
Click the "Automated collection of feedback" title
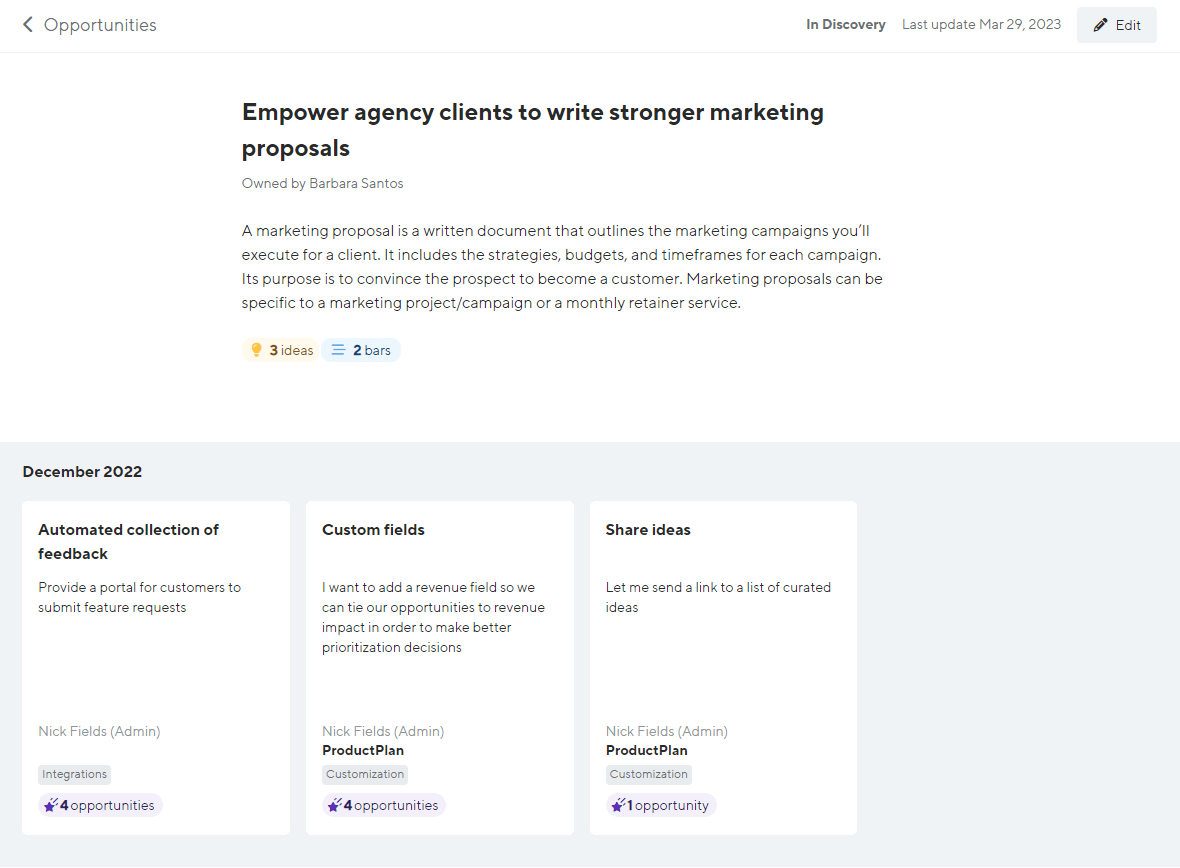point(128,541)
